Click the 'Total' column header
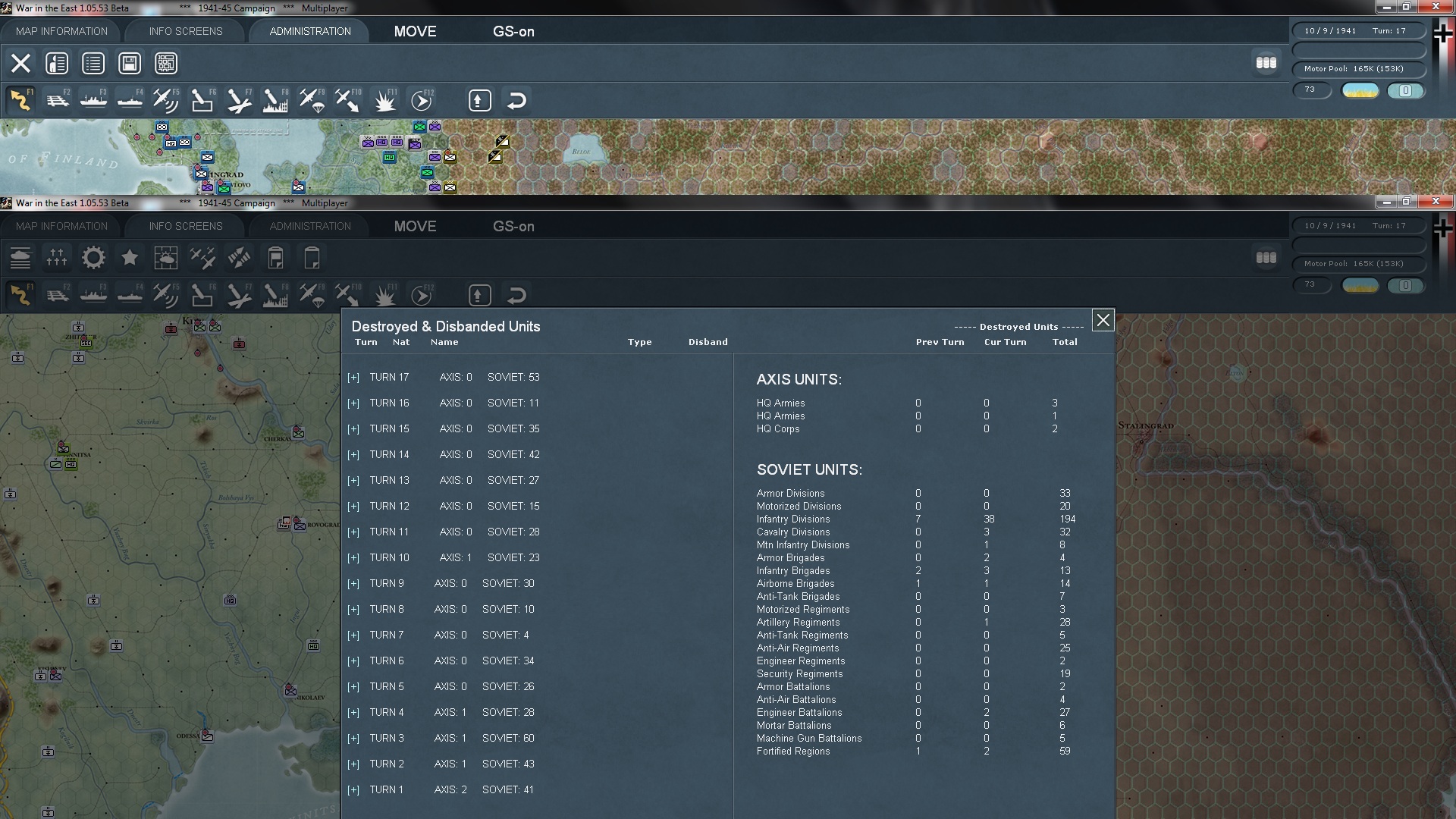This screenshot has height=819, width=1456. point(1065,342)
